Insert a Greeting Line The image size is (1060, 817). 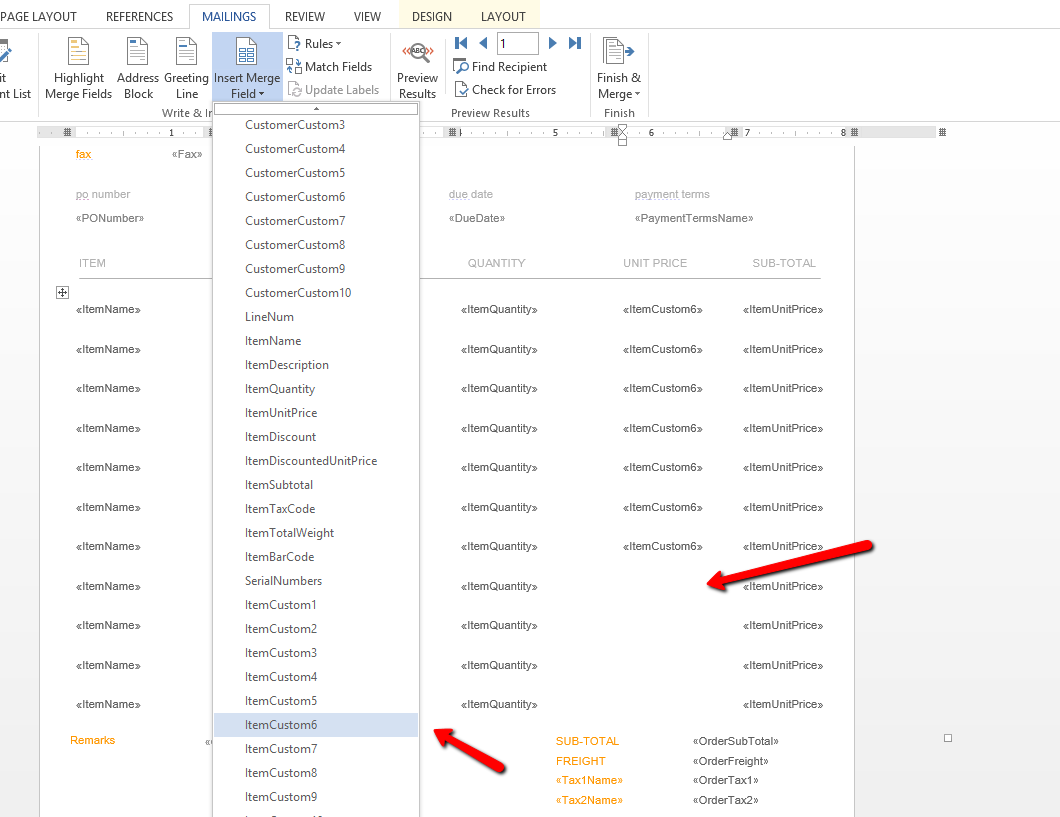(x=187, y=68)
